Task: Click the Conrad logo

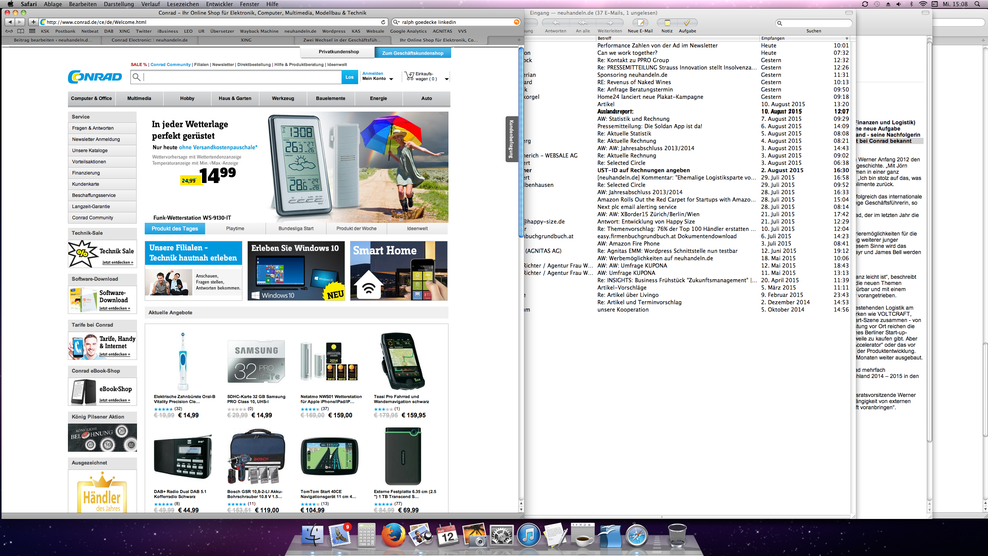Action: 95,77
